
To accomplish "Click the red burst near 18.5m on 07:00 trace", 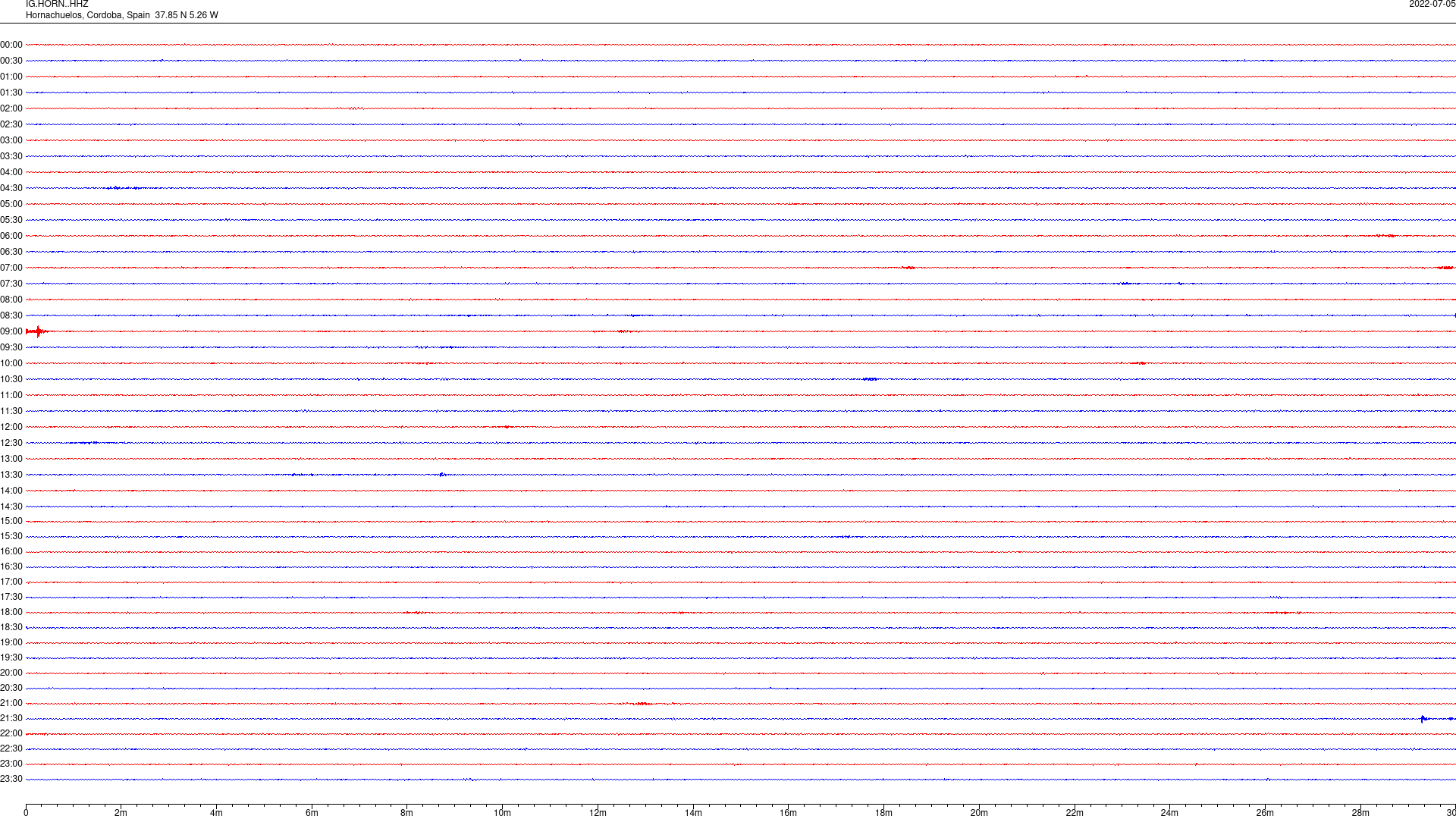I will tap(908, 268).
